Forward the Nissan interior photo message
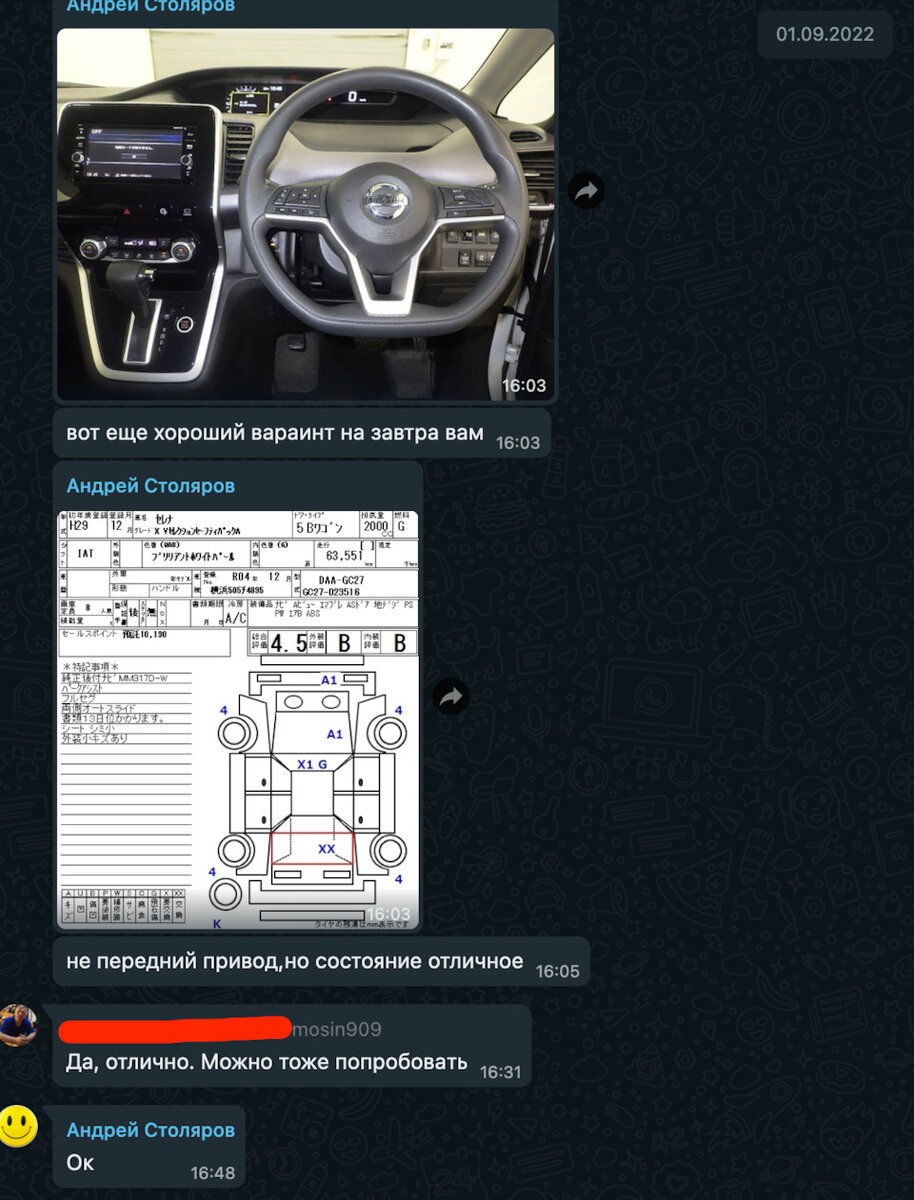This screenshot has width=914, height=1200. (586, 189)
